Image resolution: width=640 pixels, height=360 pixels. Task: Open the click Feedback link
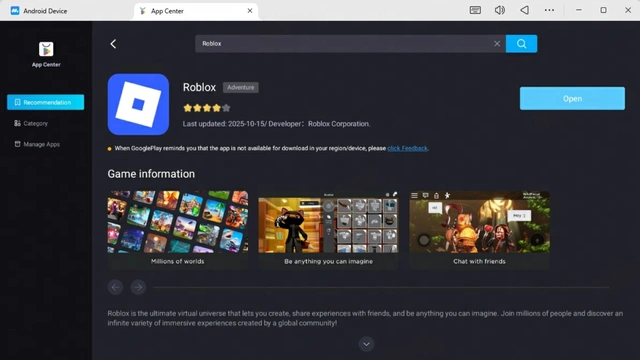pyautogui.click(x=407, y=148)
